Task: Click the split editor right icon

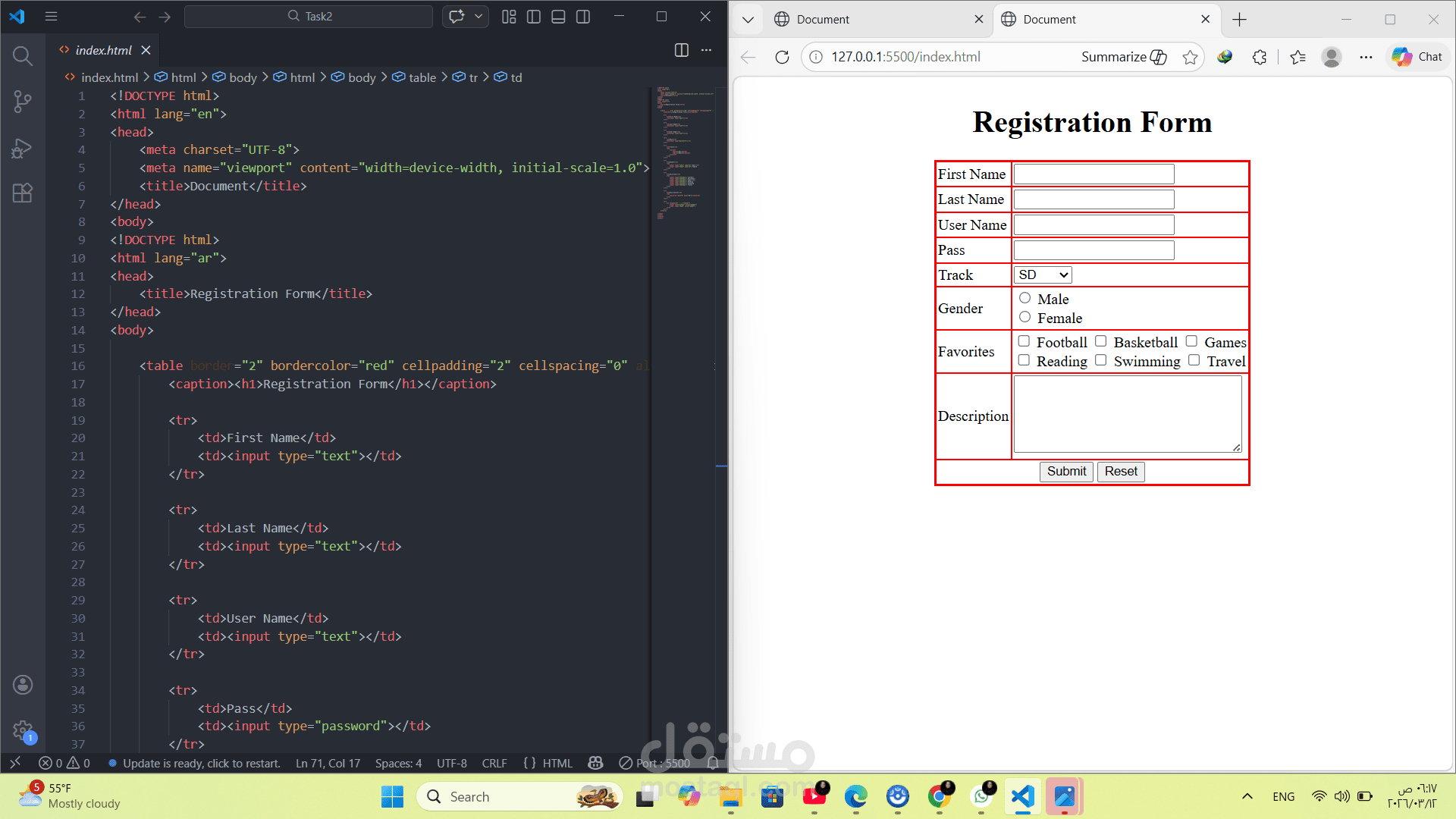Action: (681, 50)
